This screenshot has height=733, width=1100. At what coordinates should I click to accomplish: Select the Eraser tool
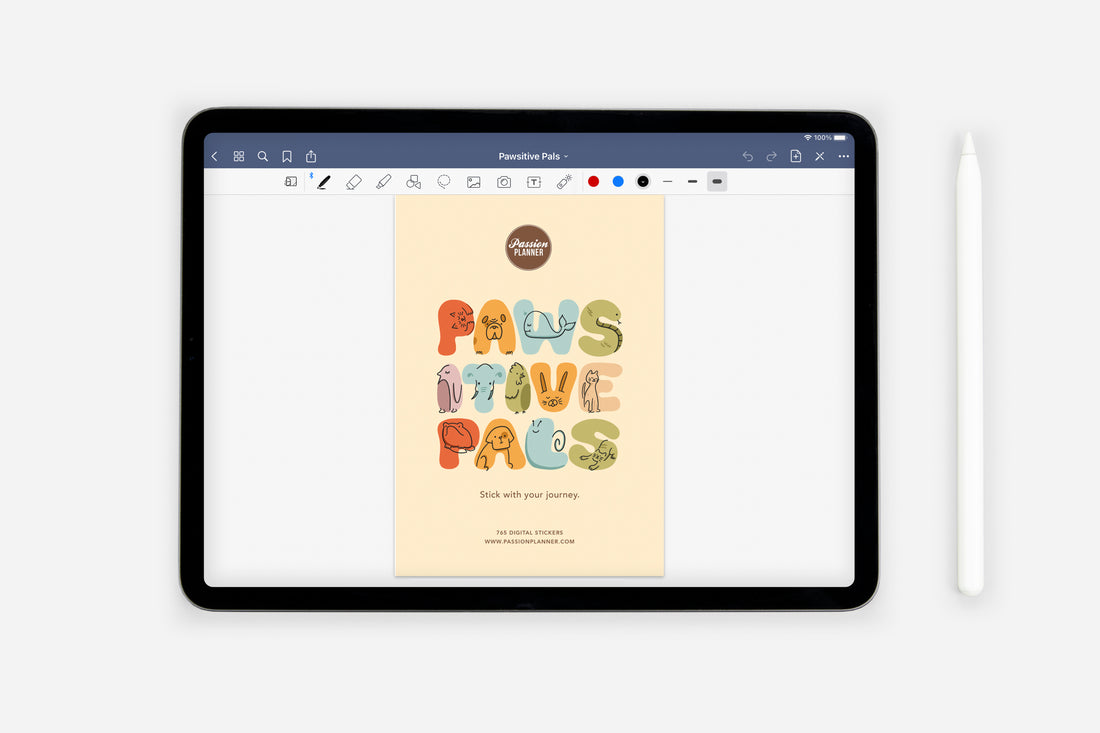tap(354, 181)
